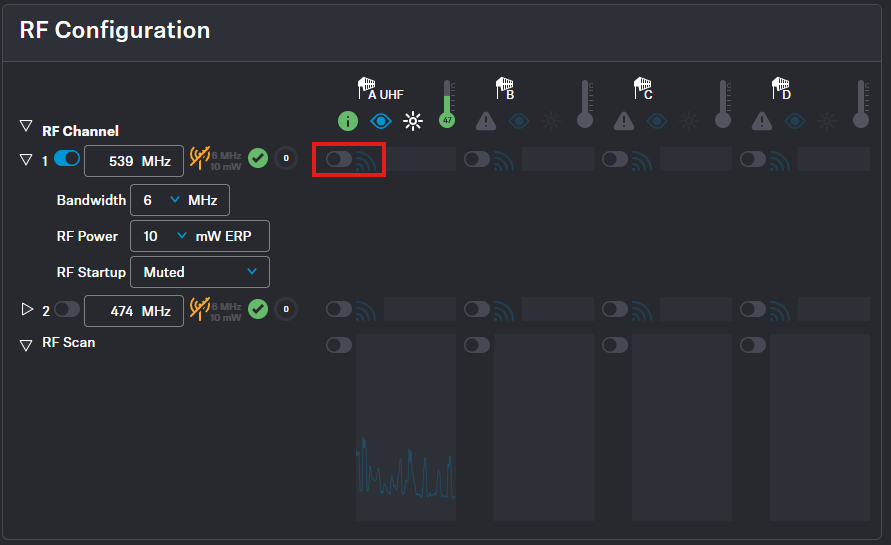The image size is (891, 545).
Task: Click antenna A UHF antenna icon
Action: click(x=366, y=88)
